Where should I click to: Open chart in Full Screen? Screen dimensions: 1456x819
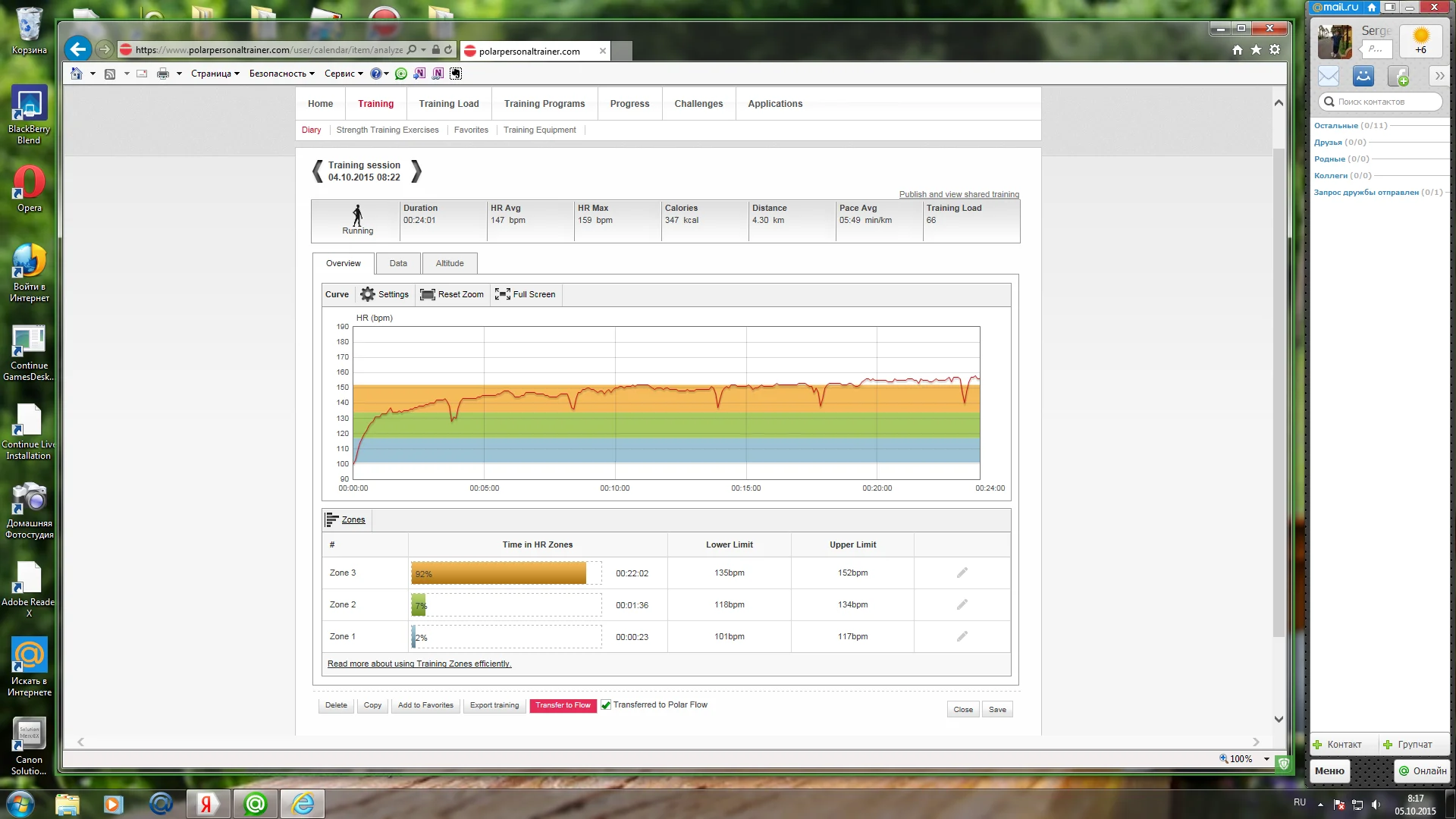[502, 294]
